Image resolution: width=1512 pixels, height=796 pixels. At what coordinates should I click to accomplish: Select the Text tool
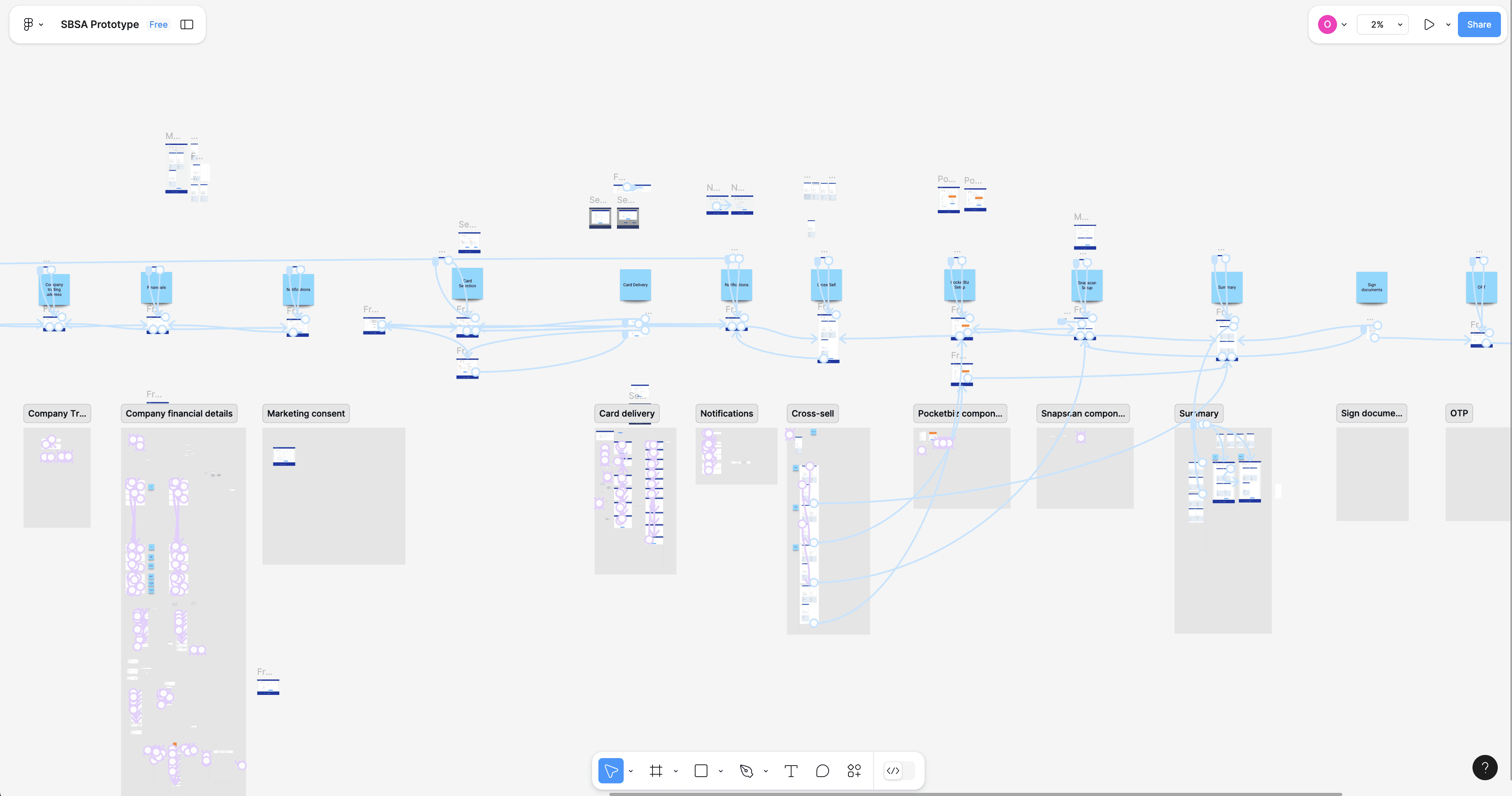tap(791, 771)
